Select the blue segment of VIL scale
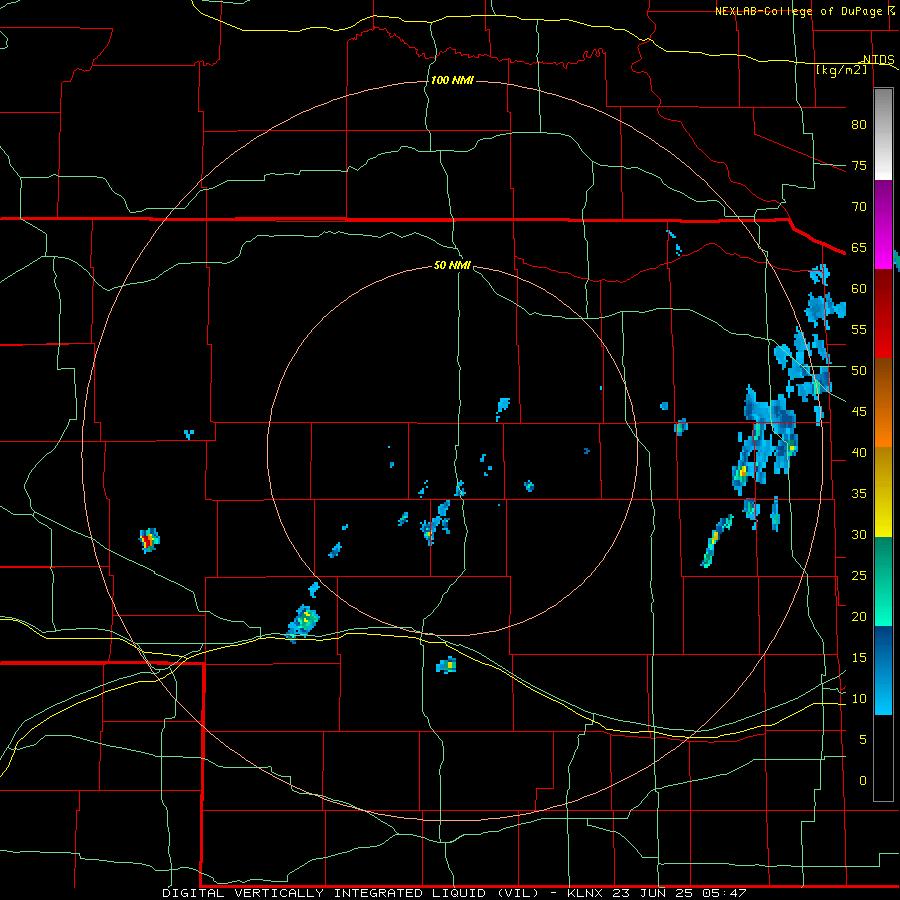This screenshot has width=900, height=900. pos(884,670)
